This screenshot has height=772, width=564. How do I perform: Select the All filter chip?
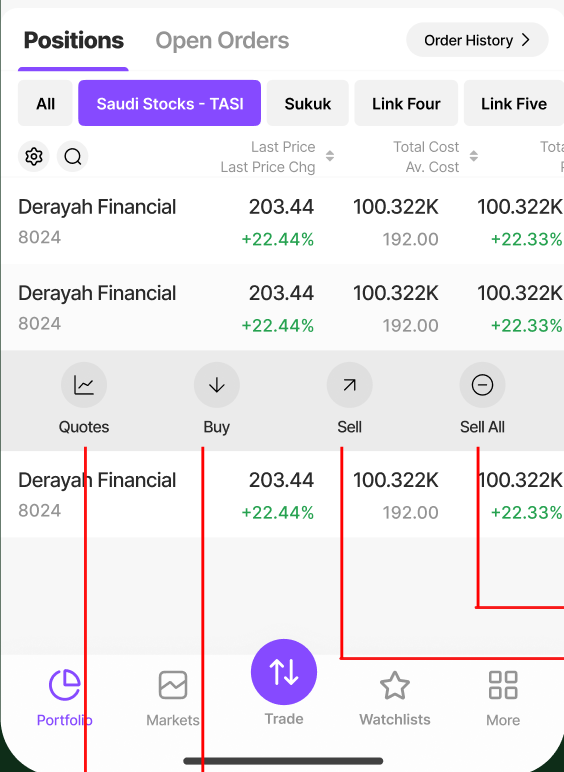point(45,103)
